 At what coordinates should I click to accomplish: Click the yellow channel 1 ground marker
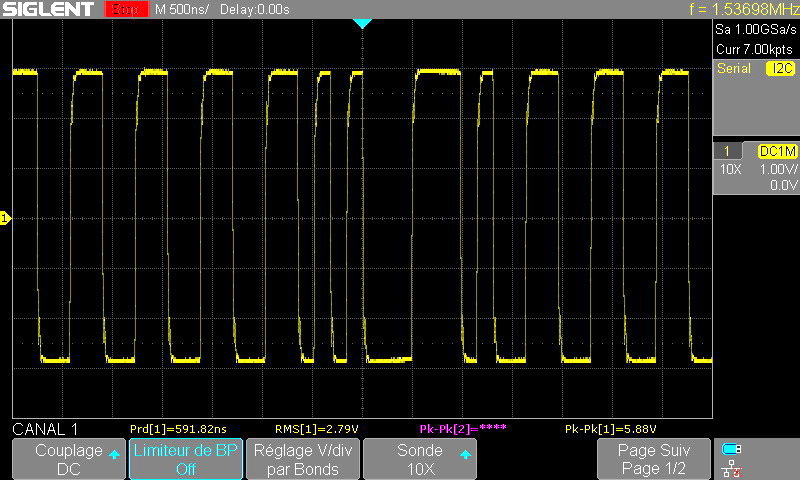click(5, 218)
